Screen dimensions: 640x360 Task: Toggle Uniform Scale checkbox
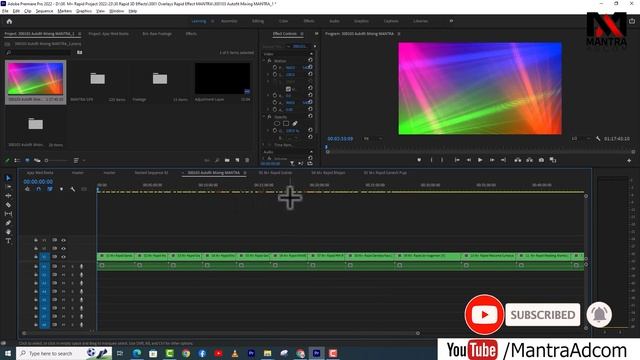click(x=288, y=89)
